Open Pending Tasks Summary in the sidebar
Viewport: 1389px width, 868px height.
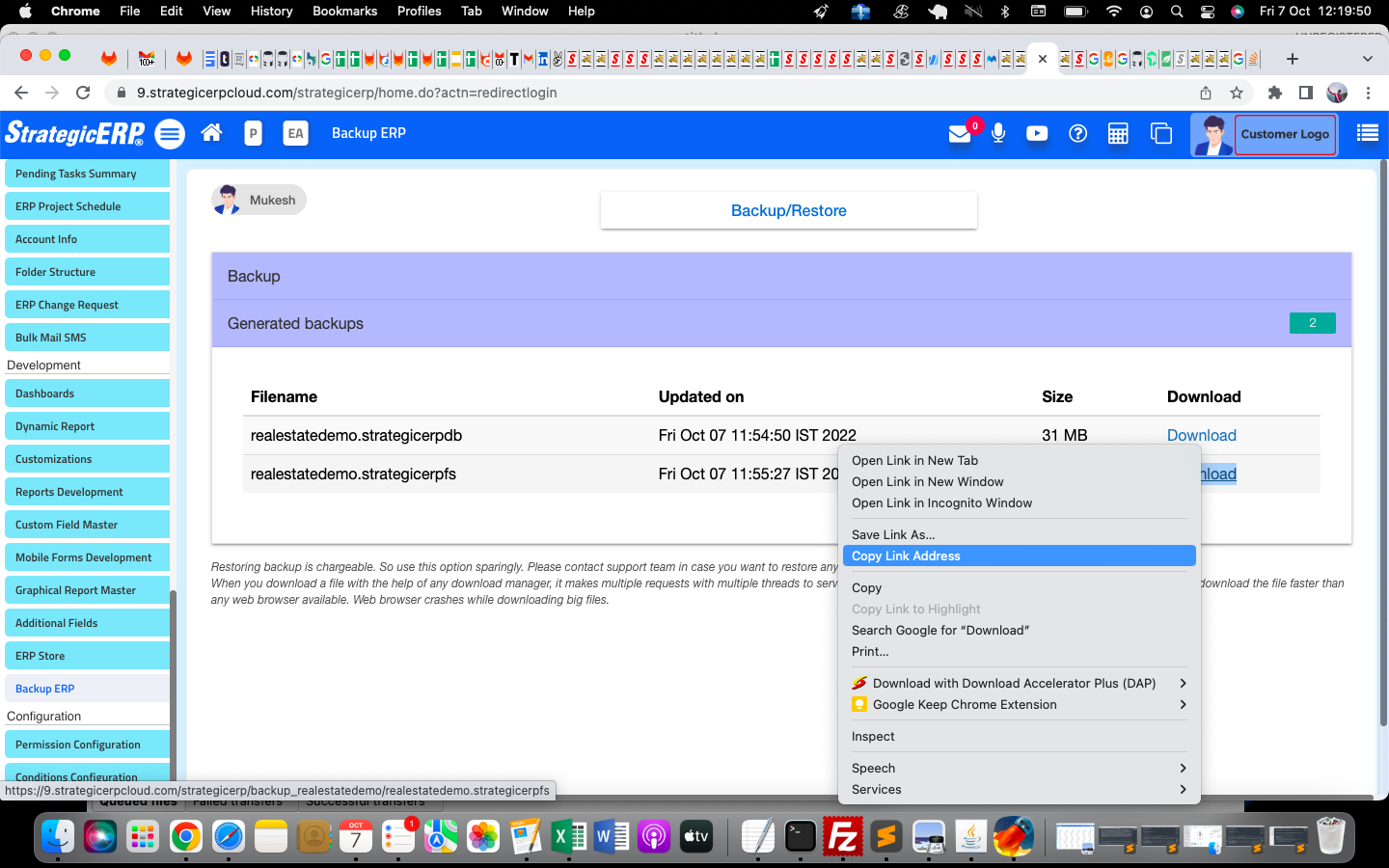(87, 174)
